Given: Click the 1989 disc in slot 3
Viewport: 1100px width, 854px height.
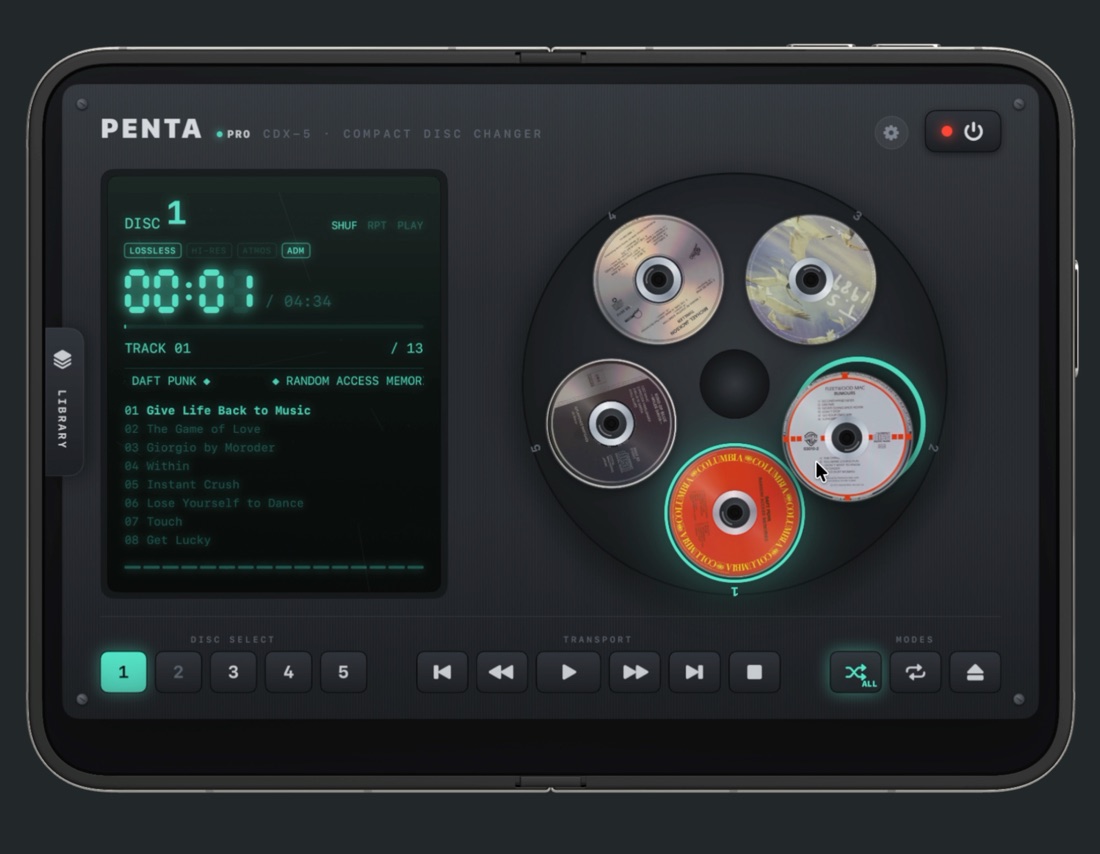Looking at the screenshot, I should click(810, 279).
